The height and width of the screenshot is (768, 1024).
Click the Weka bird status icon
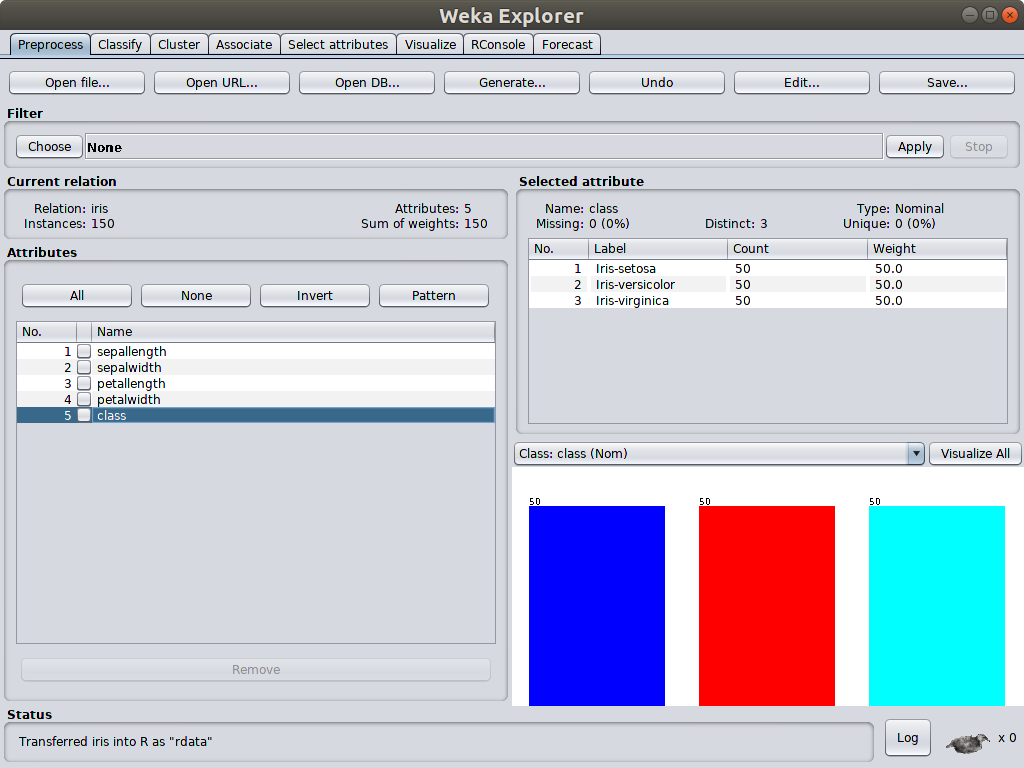pos(968,741)
